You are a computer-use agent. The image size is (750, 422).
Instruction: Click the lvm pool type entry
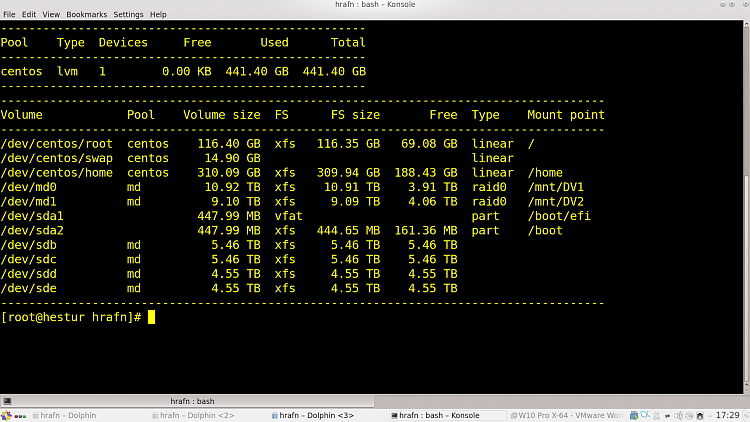[x=67, y=72]
